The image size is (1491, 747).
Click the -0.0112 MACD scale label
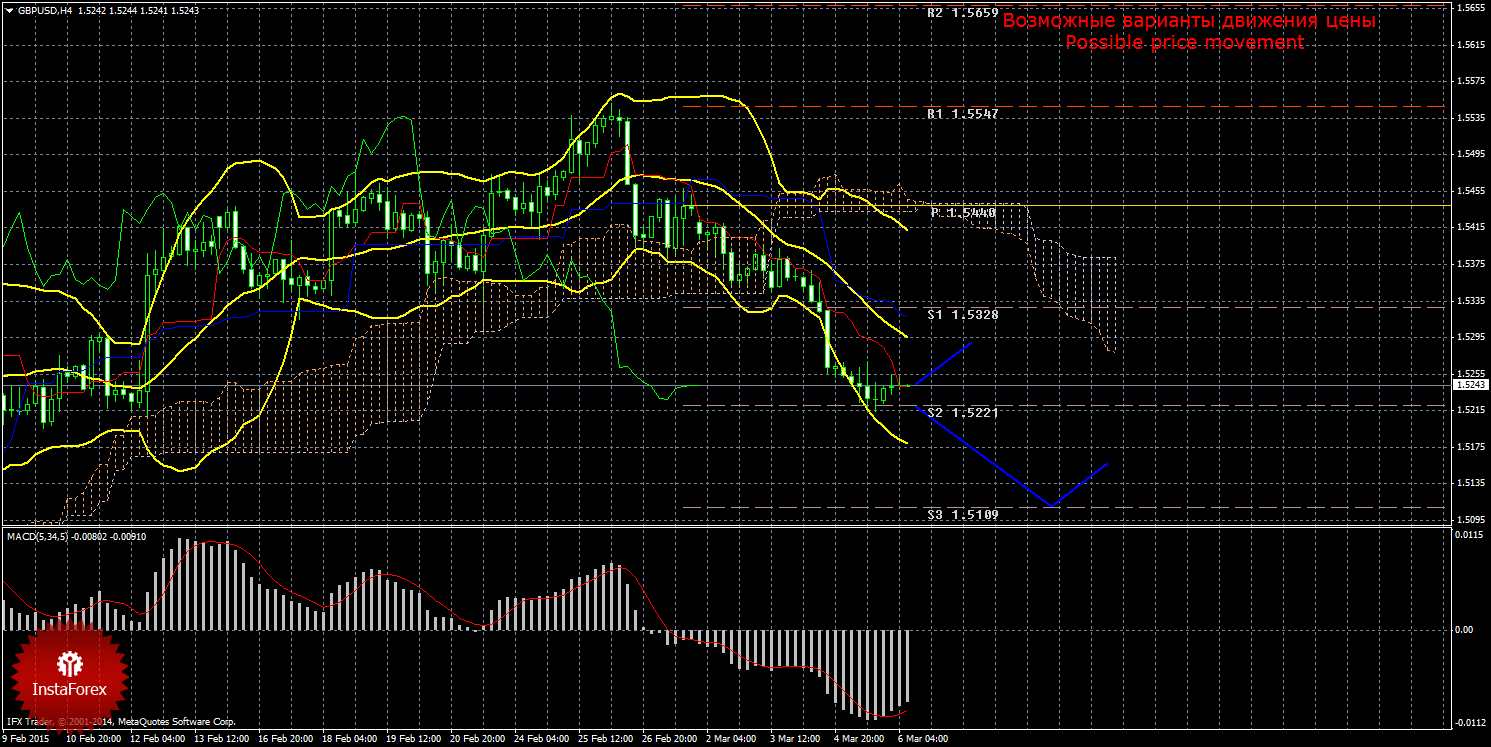tap(1469, 723)
